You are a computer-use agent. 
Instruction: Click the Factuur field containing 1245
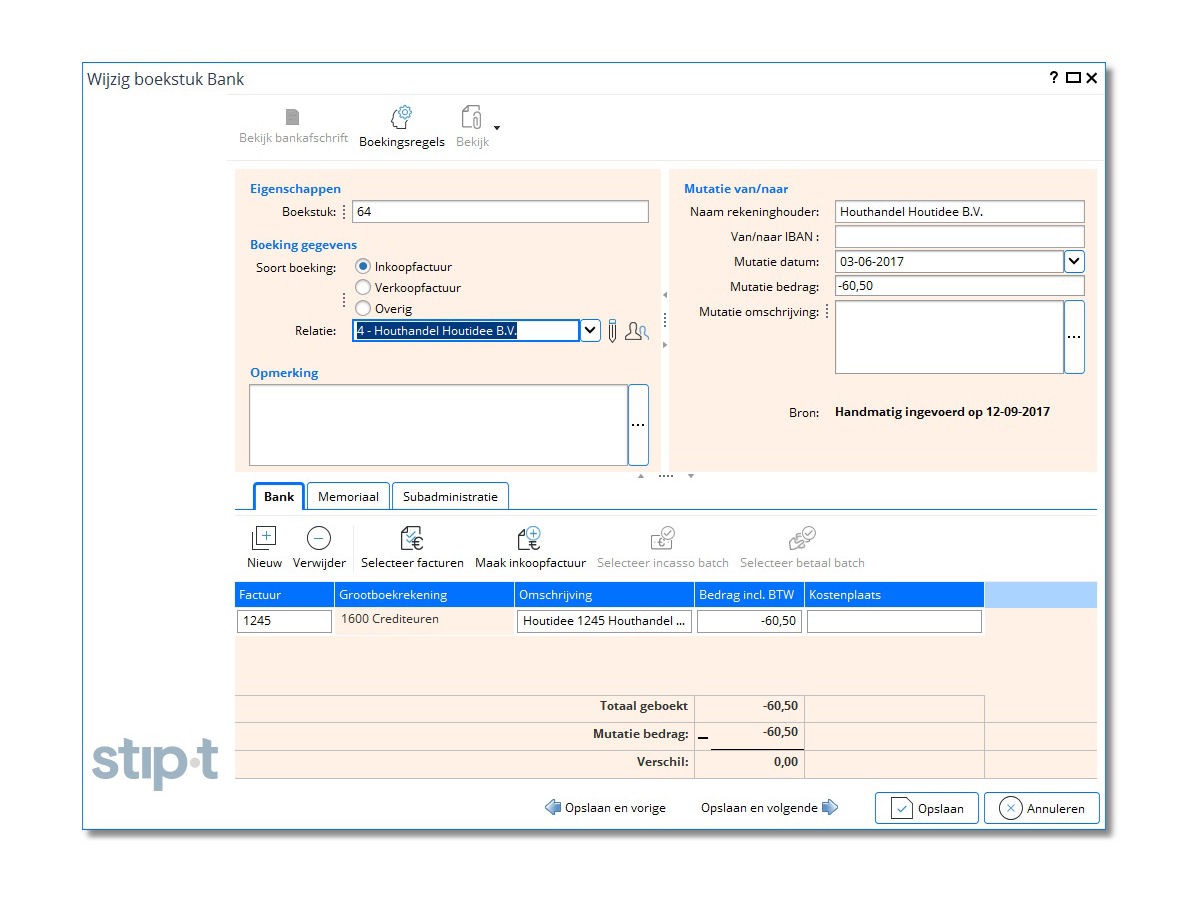click(x=284, y=621)
